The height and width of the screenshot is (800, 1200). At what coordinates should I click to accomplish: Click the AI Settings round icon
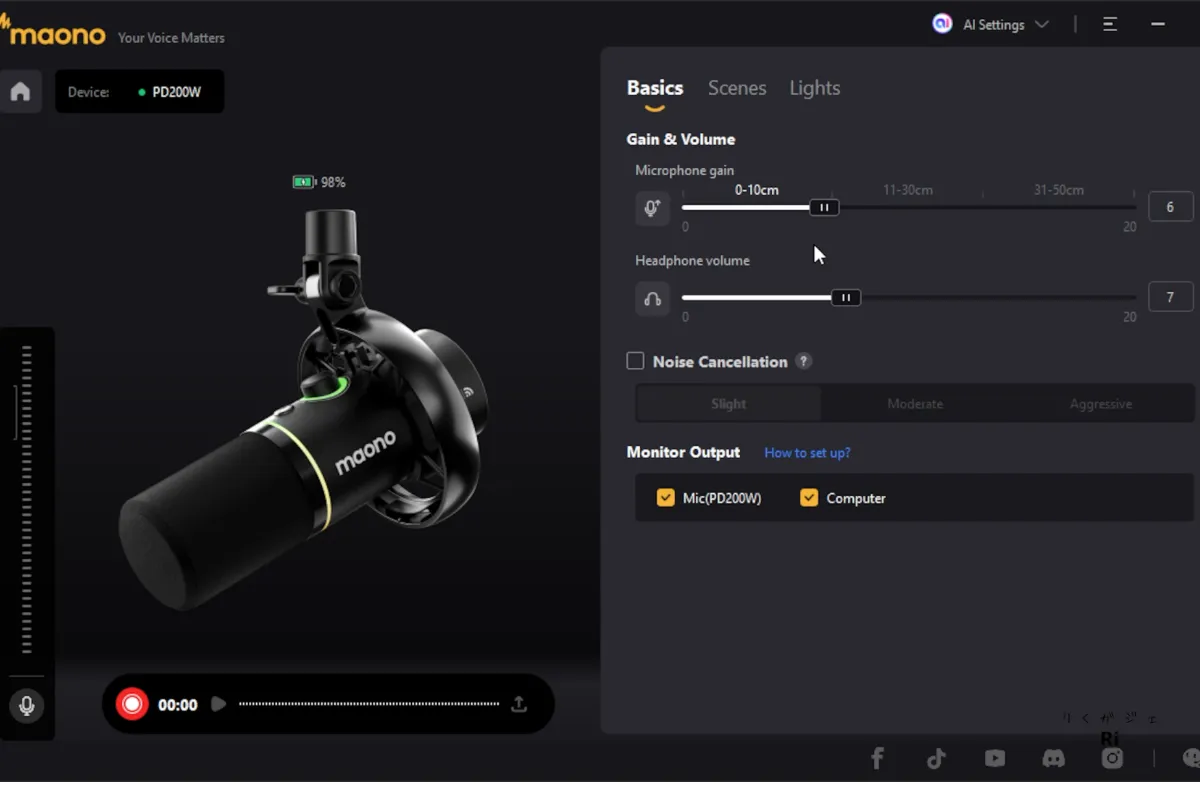[941, 24]
